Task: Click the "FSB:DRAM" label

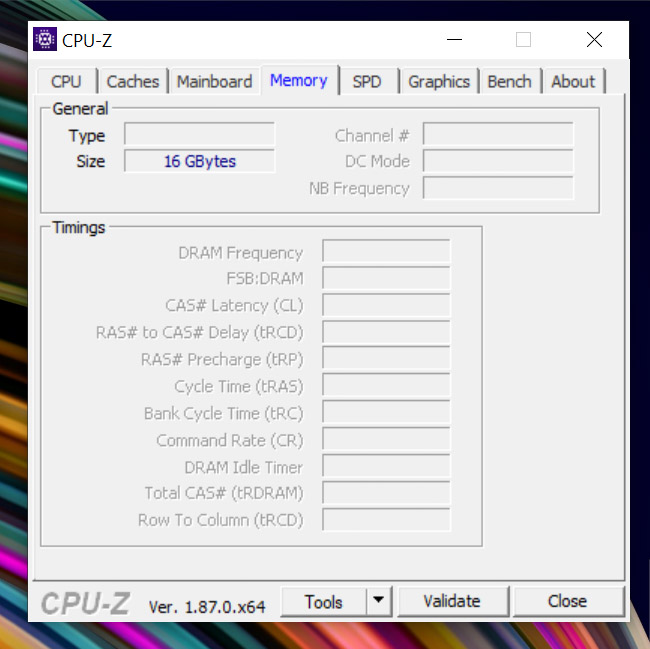Action: tap(265, 278)
